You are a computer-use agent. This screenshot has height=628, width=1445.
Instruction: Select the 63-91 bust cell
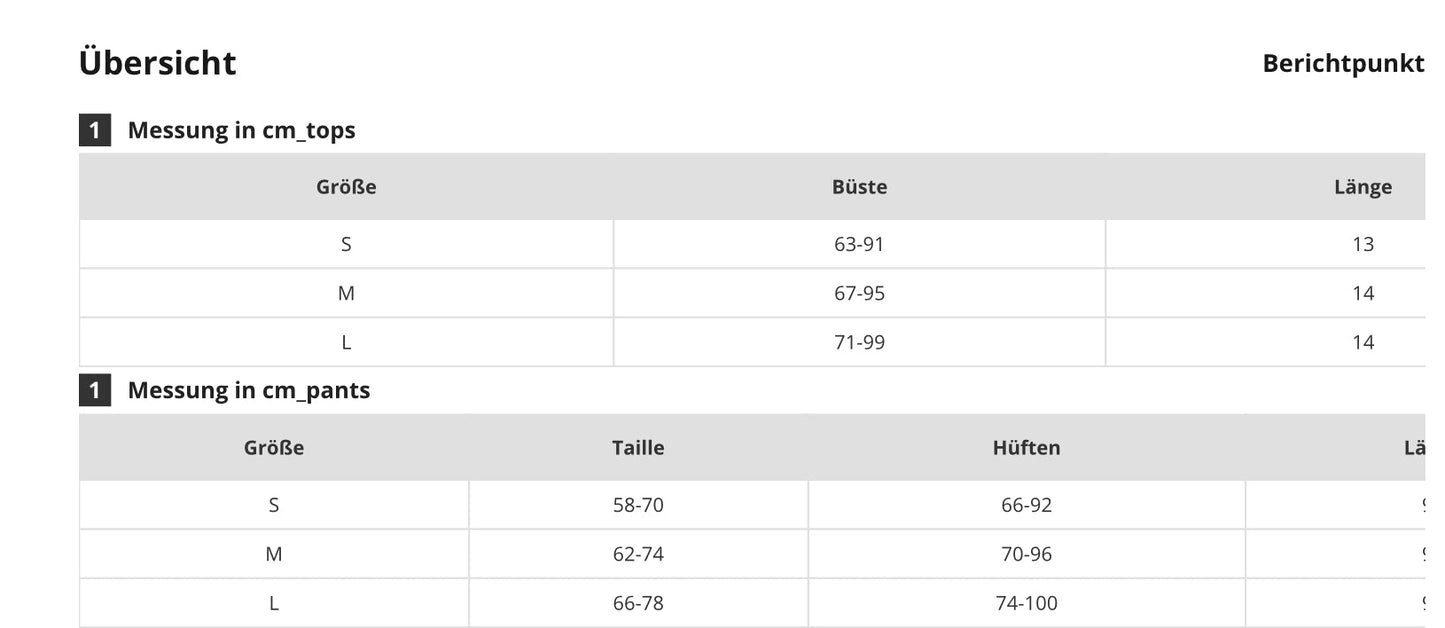[x=859, y=244]
